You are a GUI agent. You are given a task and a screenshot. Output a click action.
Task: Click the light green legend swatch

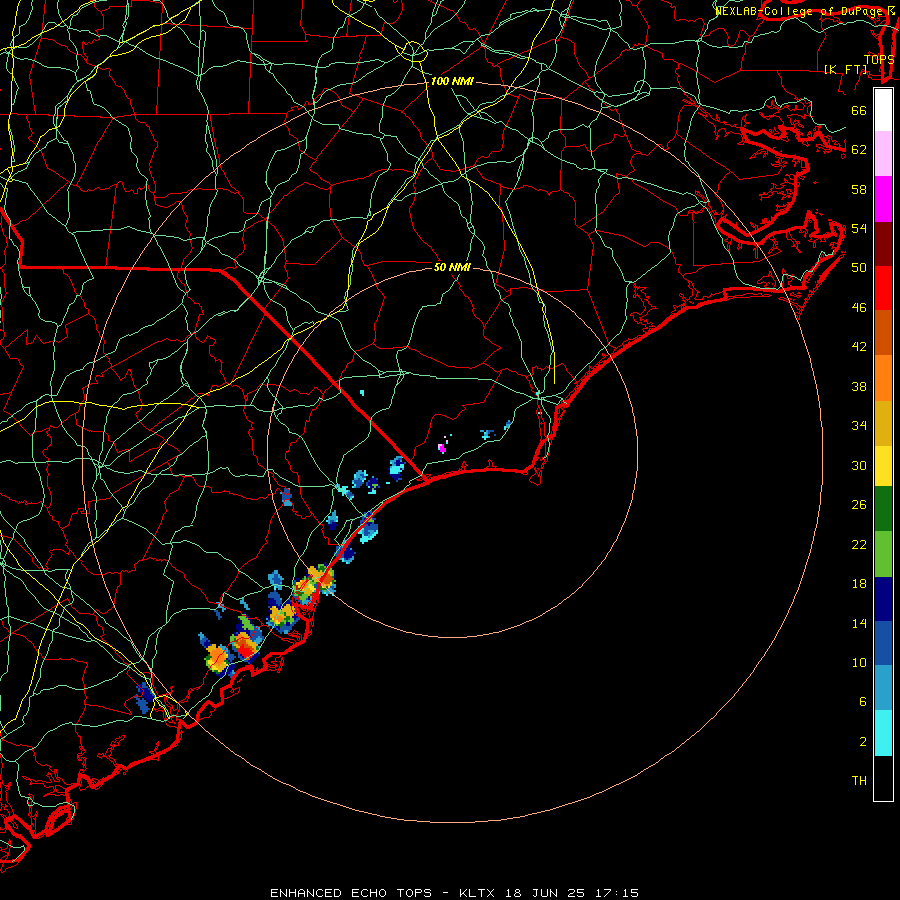(883, 554)
